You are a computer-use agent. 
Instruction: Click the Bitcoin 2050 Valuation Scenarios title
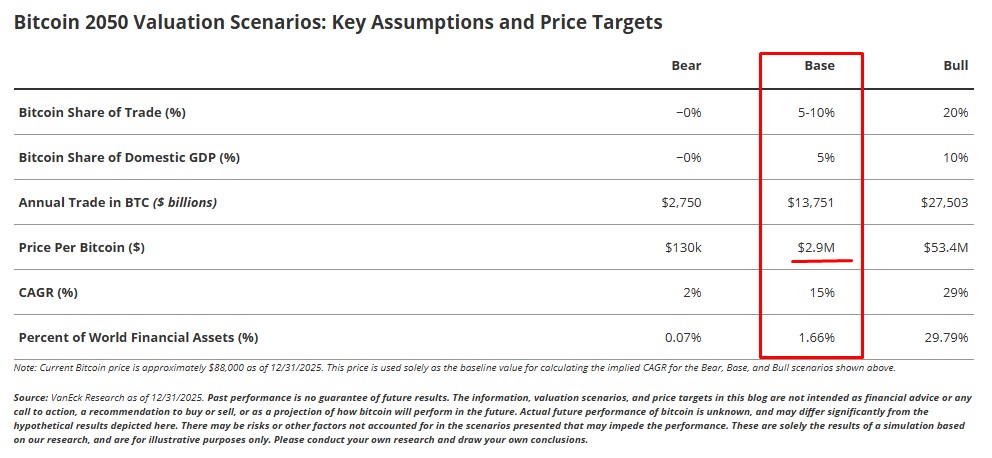point(338,22)
